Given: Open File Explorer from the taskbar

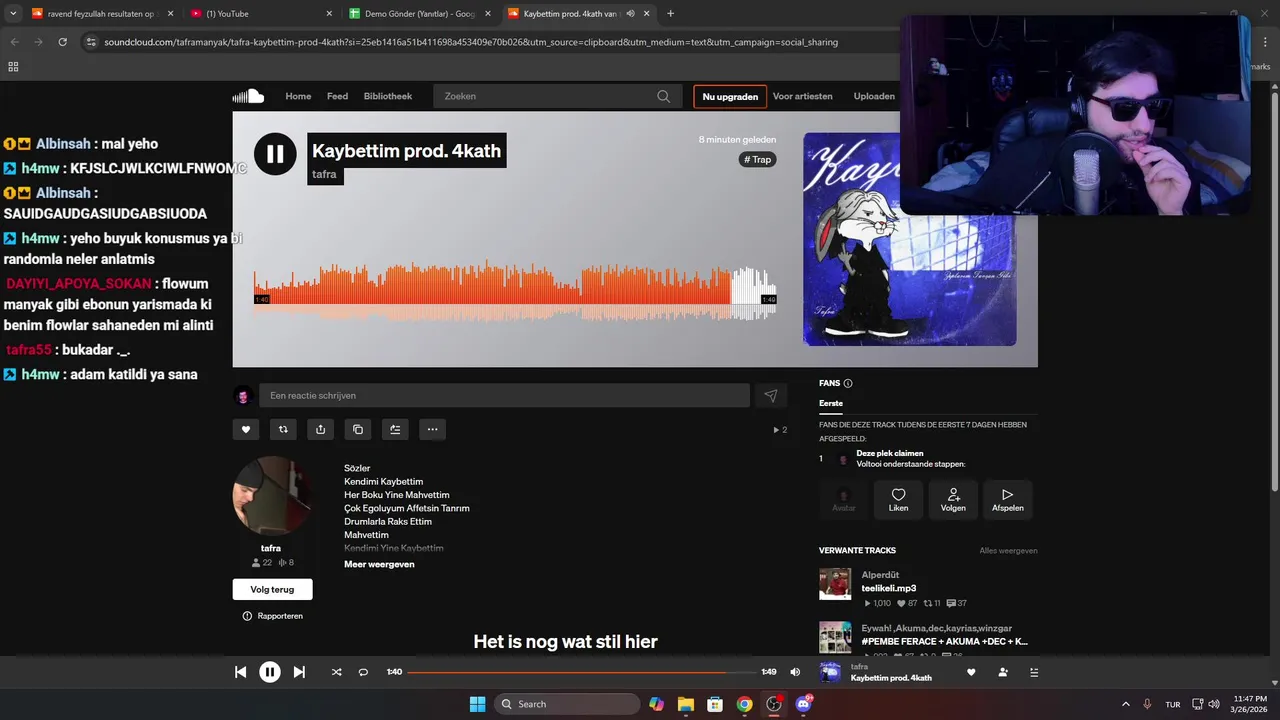Looking at the screenshot, I should [x=686, y=704].
